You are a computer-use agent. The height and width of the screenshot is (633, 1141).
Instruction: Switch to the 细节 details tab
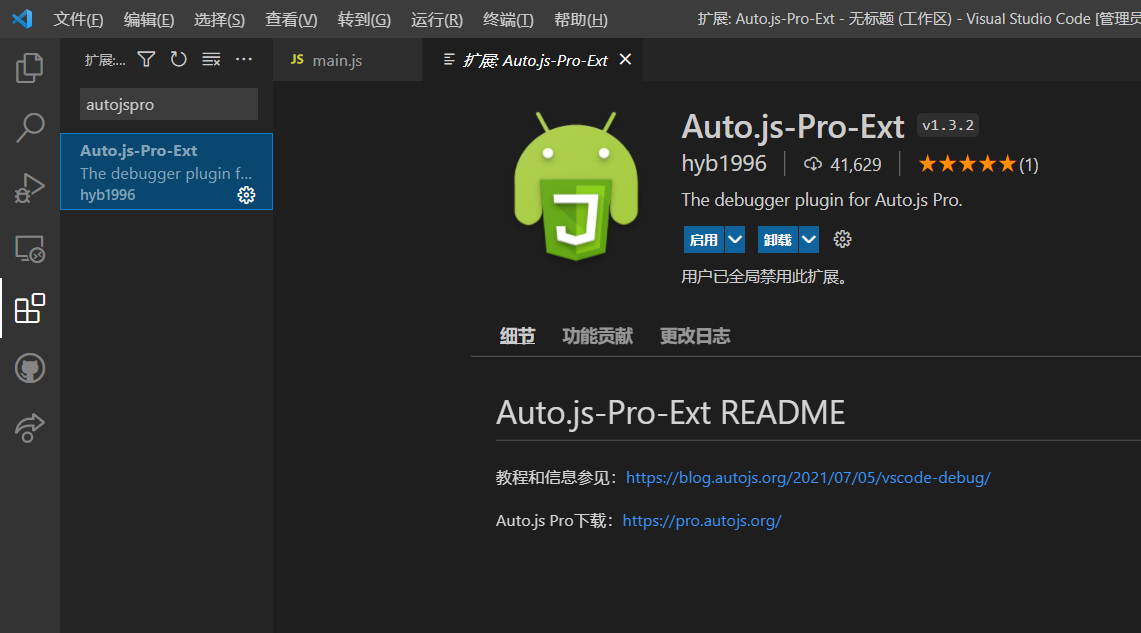coord(517,336)
